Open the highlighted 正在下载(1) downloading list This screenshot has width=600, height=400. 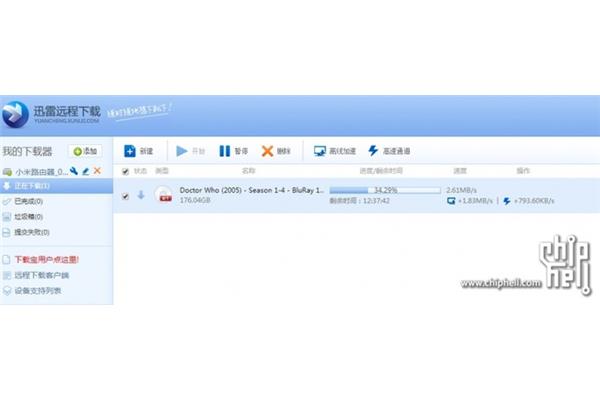pos(56,186)
